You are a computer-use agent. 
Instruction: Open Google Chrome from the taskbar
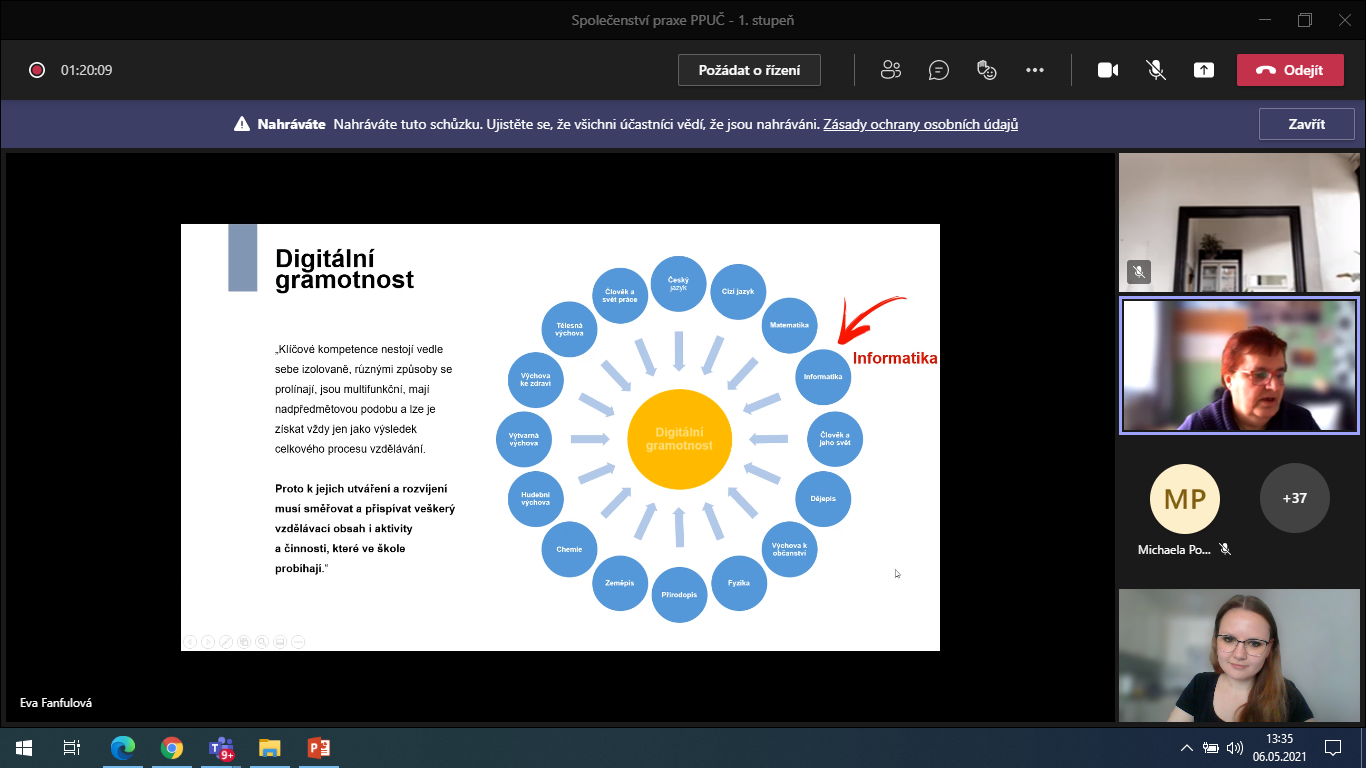172,747
